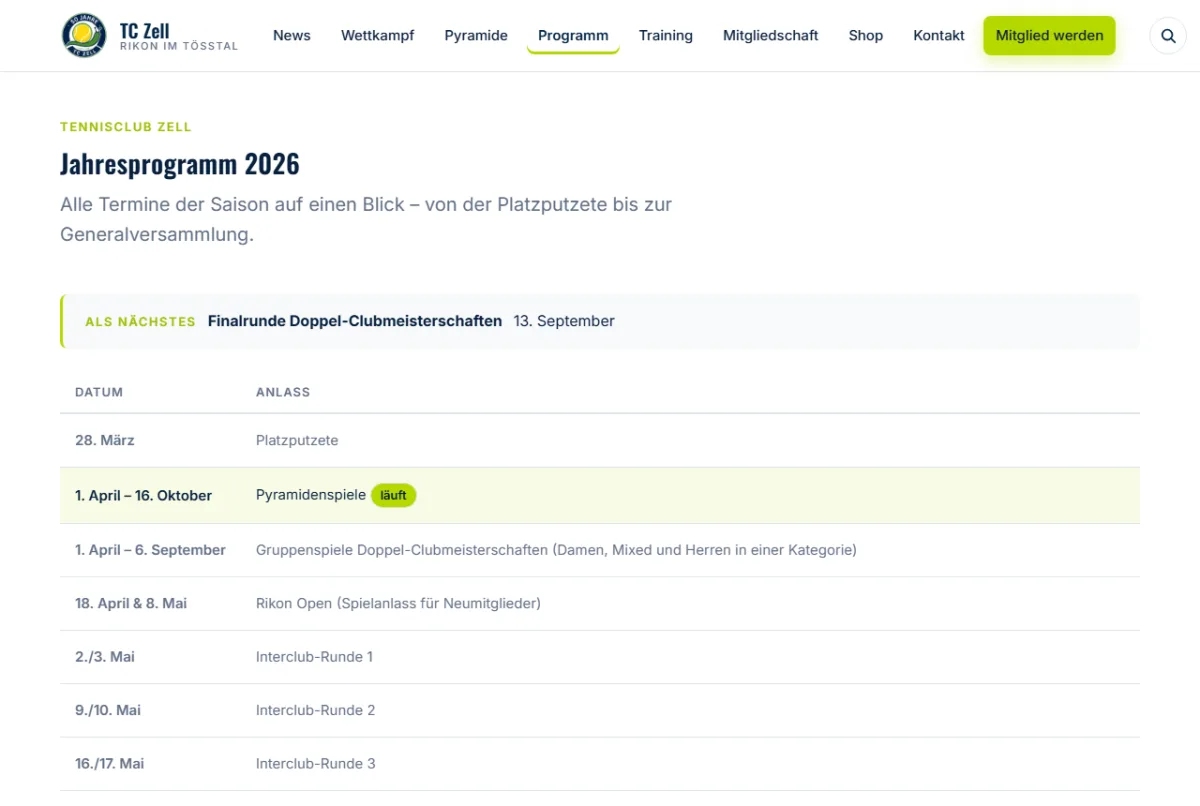This screenshot has height=806, width=1200.
Task: Select the 2./3. Mai date cell
Action: pos(105,657)
